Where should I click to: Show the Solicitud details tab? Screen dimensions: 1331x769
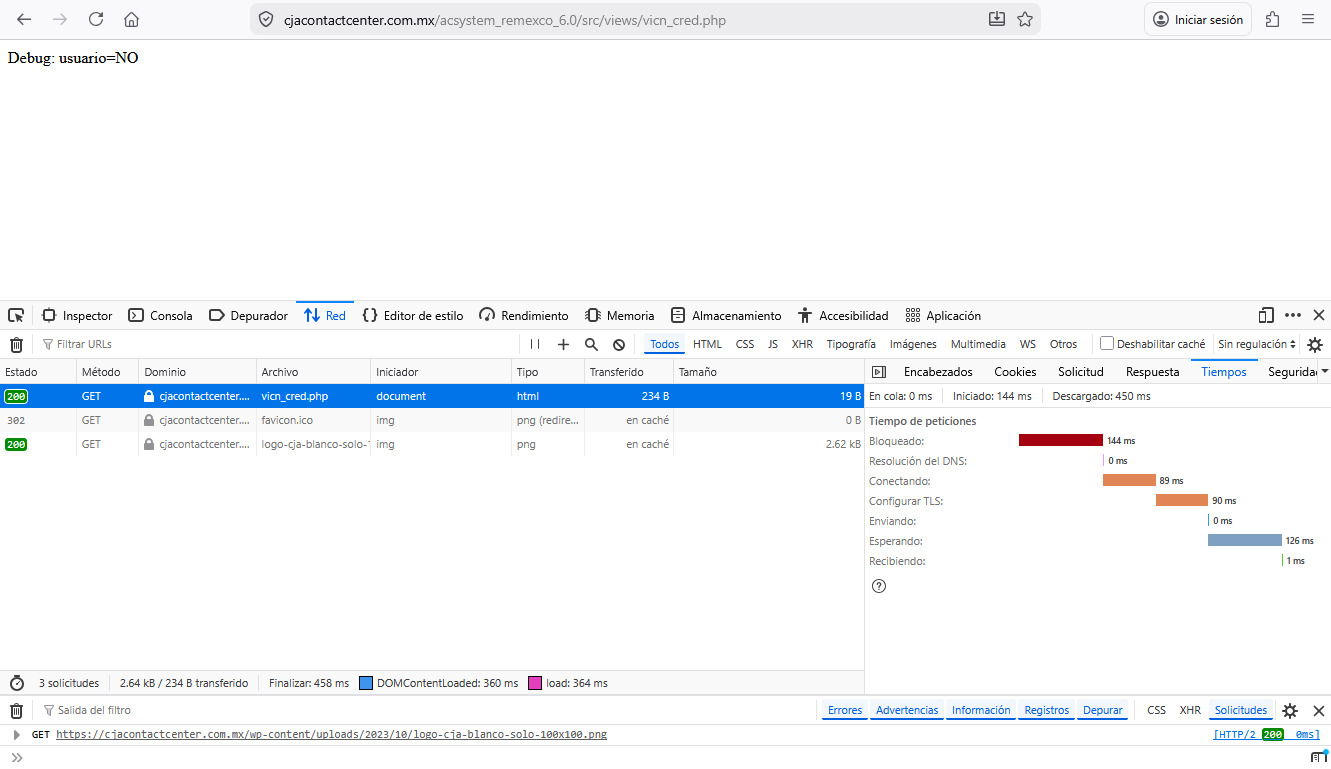click(x=1081, y=372)
